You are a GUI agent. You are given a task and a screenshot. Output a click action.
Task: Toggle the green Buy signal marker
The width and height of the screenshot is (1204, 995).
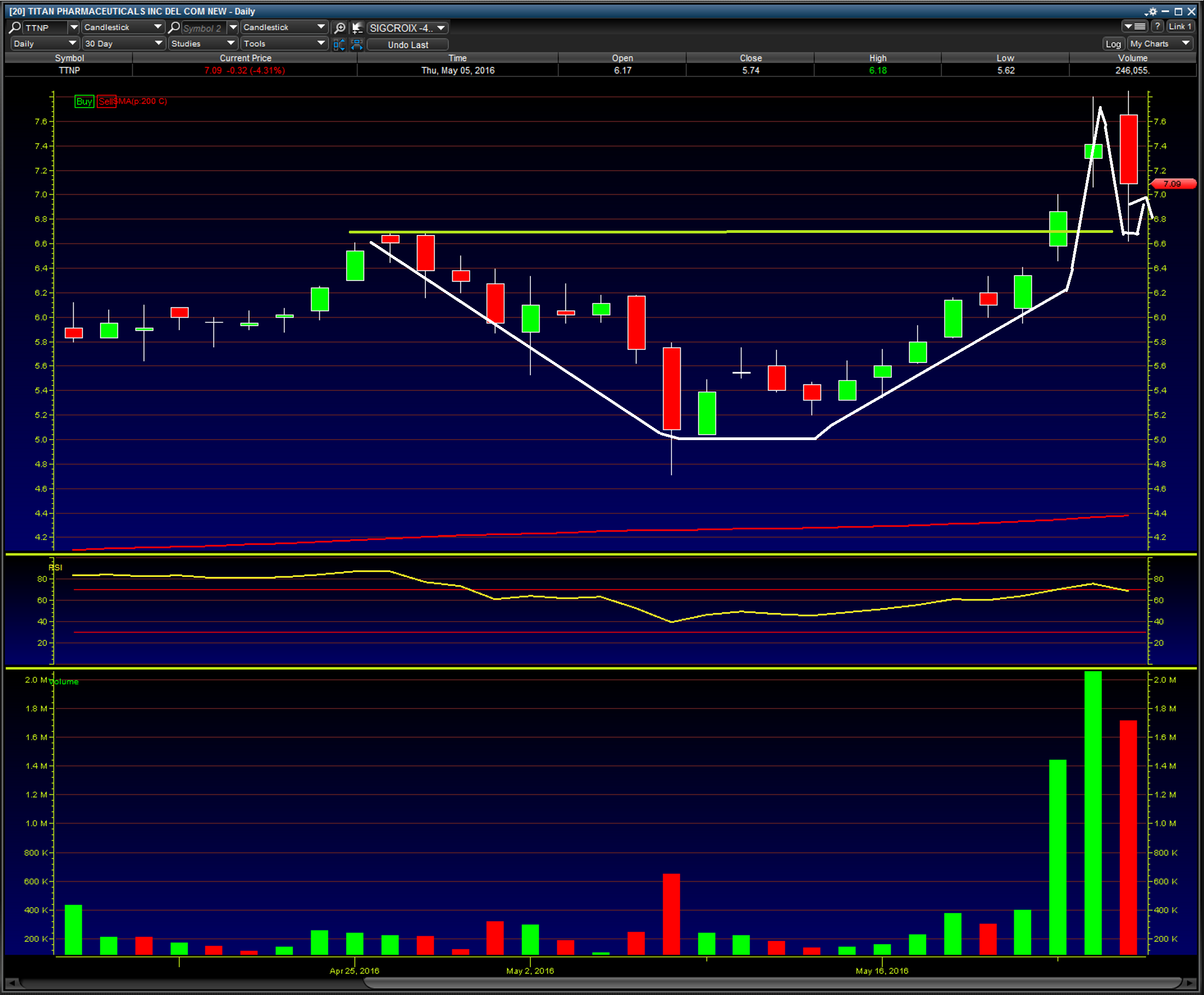click(x=84, y=102)
